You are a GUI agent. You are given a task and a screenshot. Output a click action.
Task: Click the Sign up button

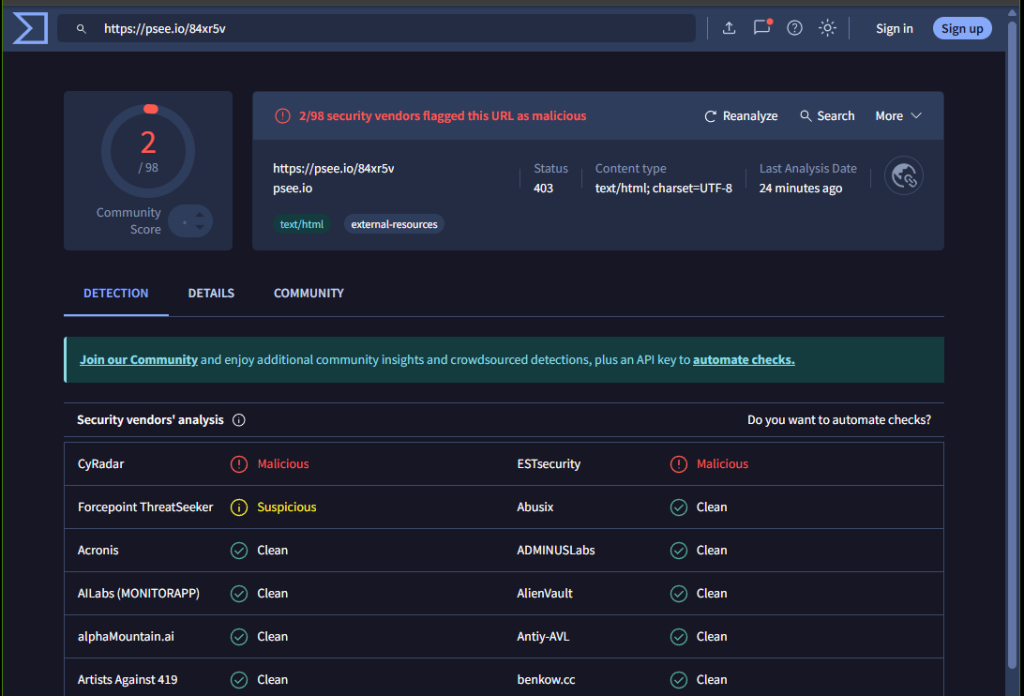point(962,29)
